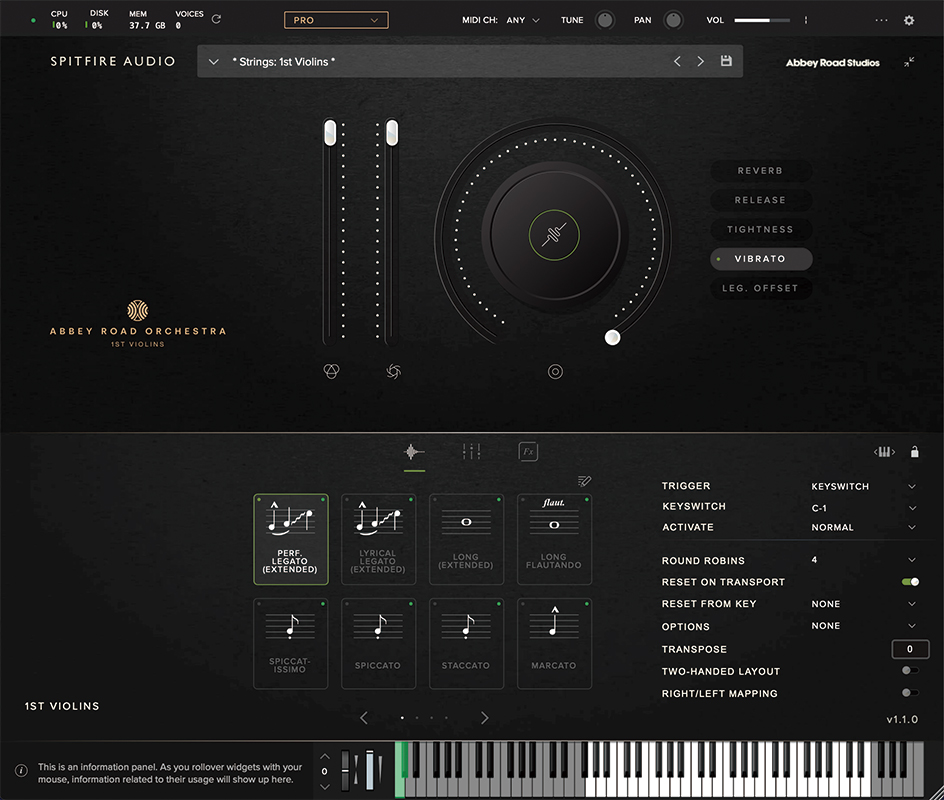Screen dimensions: 944x800
Task: Select Lyrical Legato (Extended) articulation
Action: coord(379,539)
